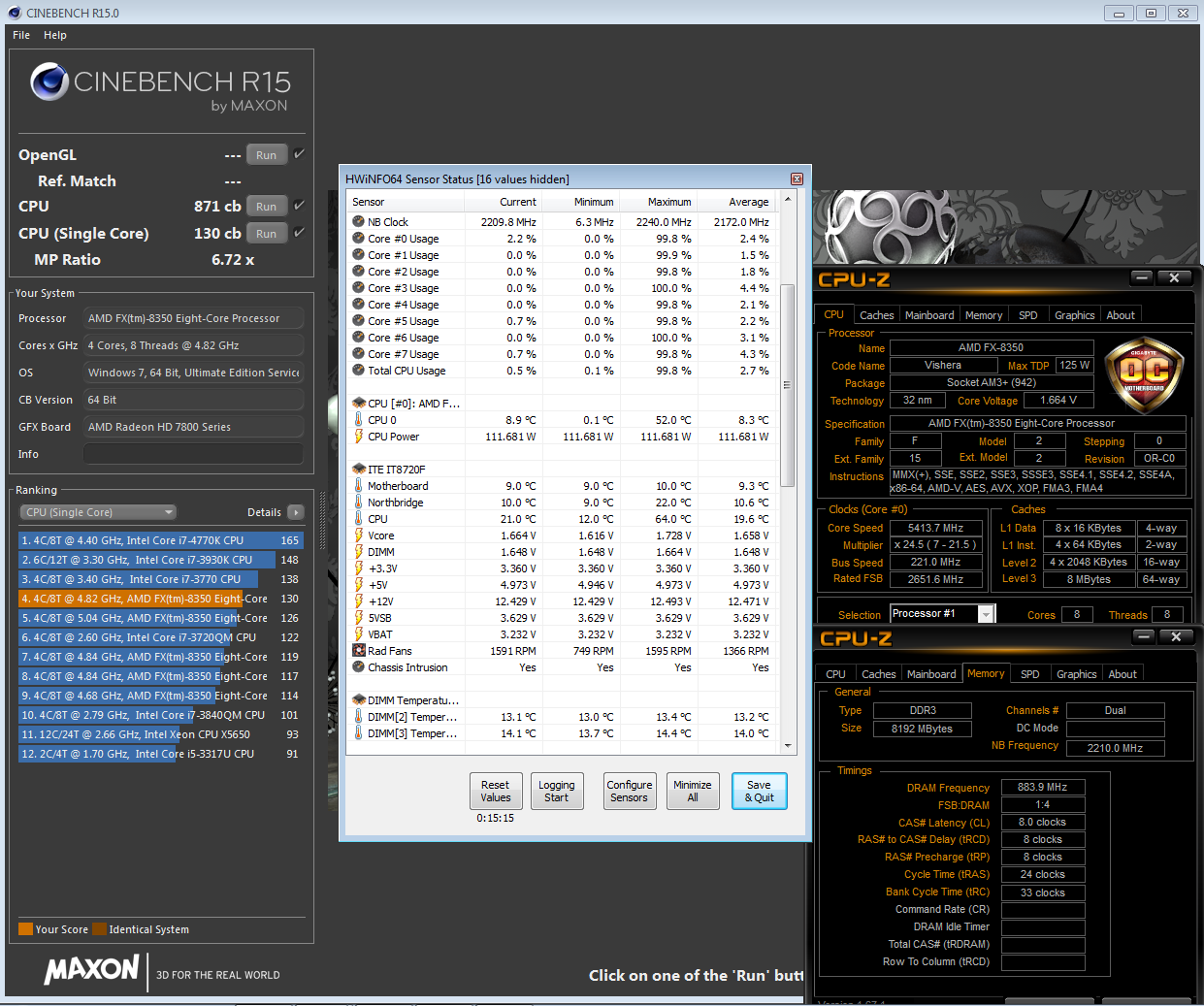
Task: Toggle the CPU (Single Core) test checkbox
Action: (x=299, y=233)
